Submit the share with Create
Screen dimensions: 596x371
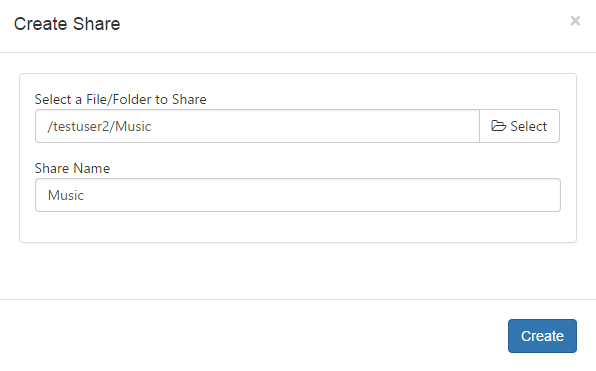(x=542, y=336)
